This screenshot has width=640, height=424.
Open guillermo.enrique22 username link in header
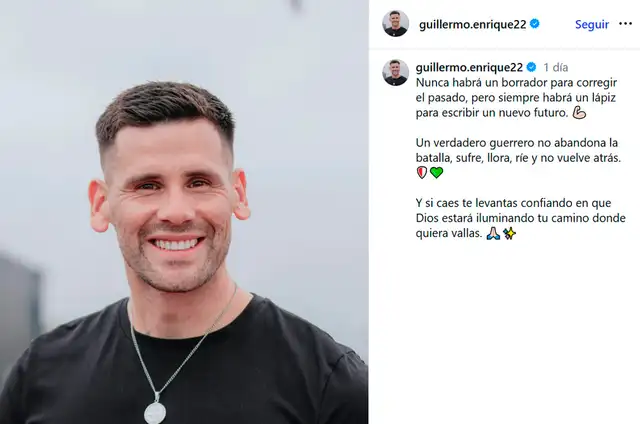coord(473,24)
